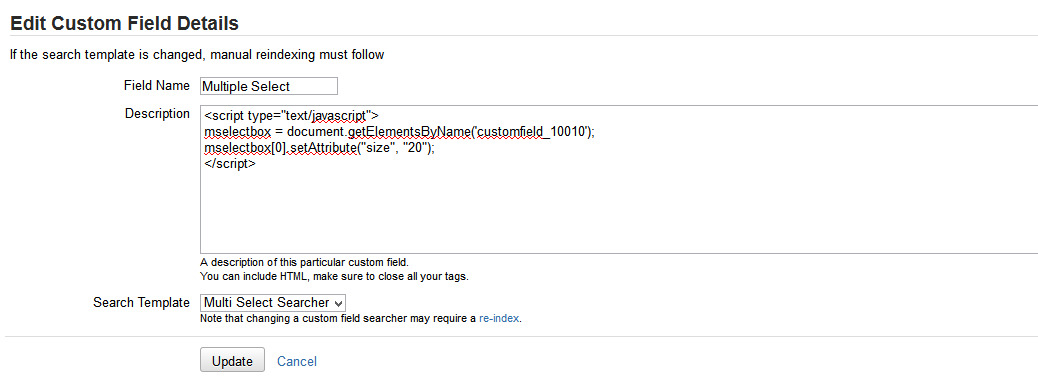Expand the Search Template dropdown arrow

point(338,303)
